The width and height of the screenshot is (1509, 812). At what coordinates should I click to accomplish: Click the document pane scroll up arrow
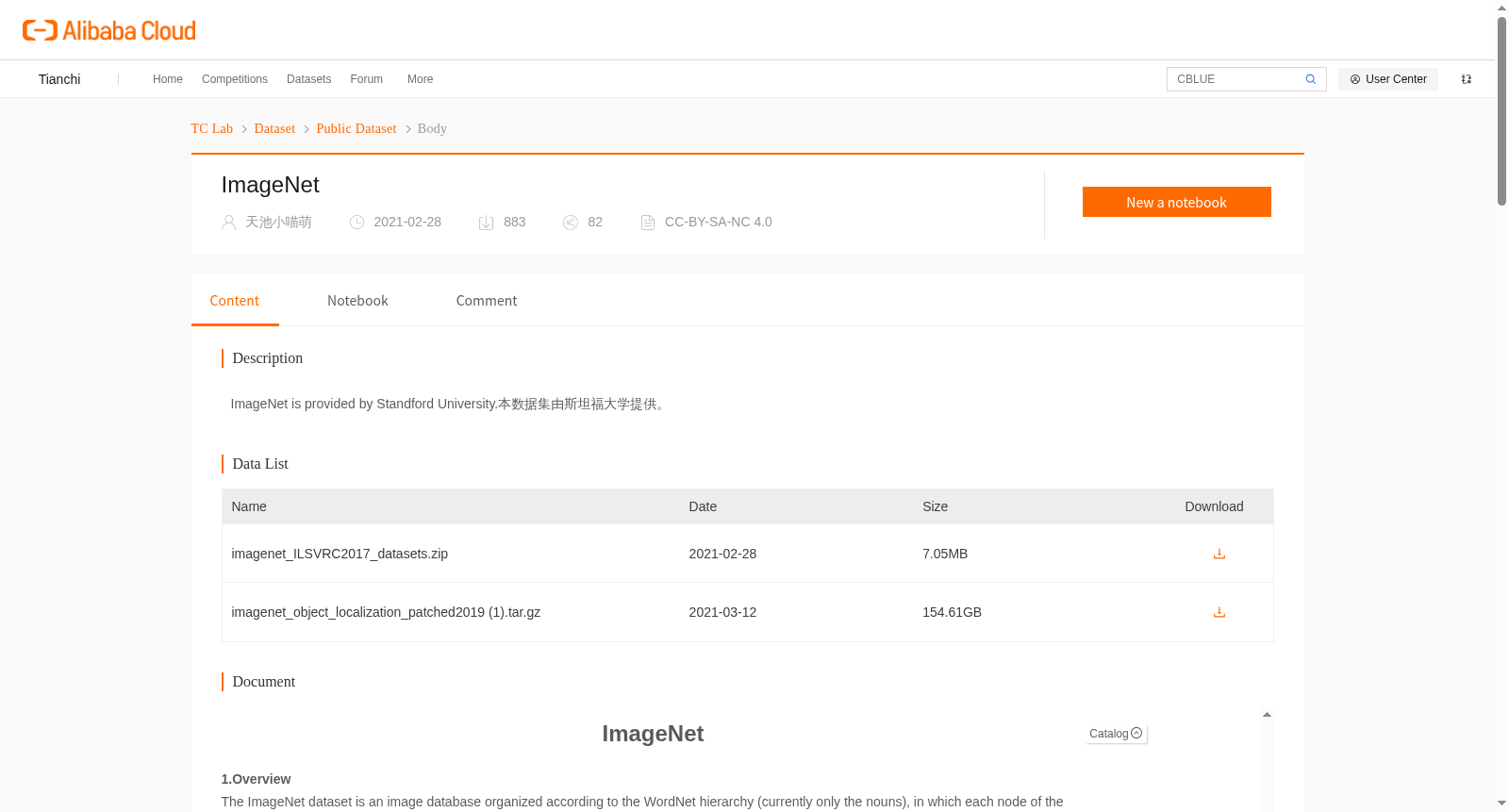[x=1267, y=715]
